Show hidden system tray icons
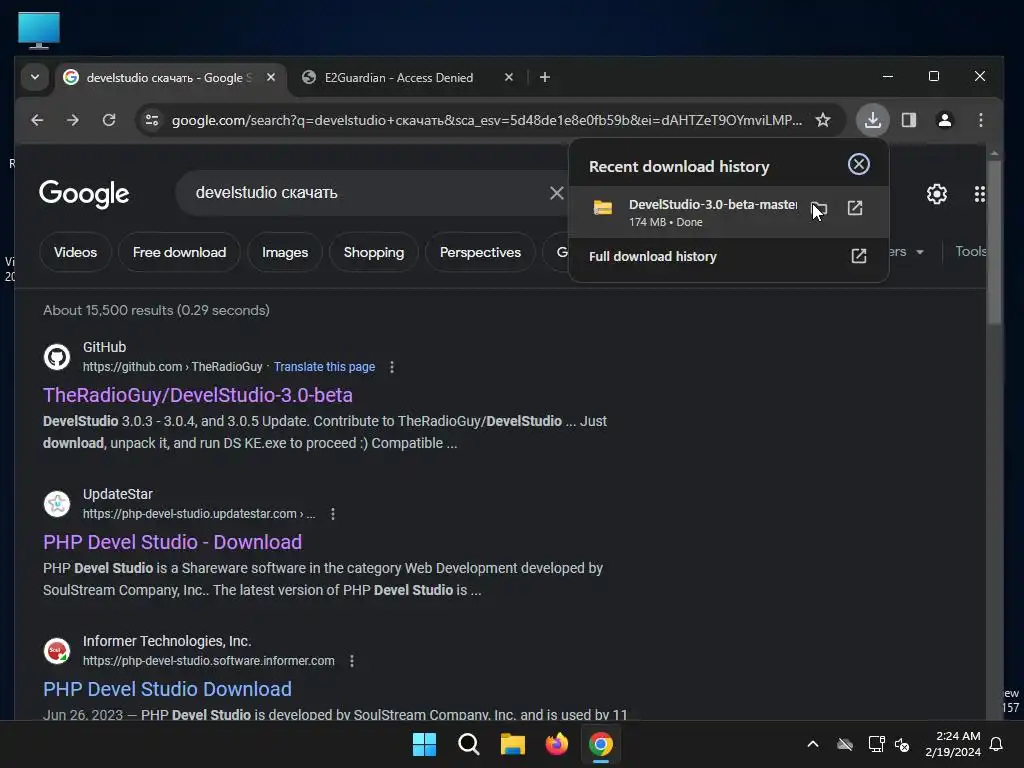Screen dimensions: 1024x768 tap(813, 744)
